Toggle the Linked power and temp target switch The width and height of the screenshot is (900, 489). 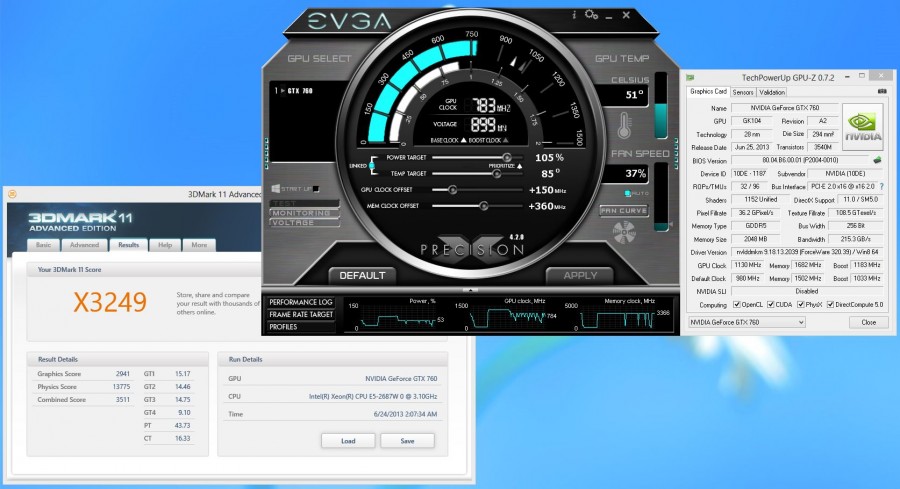(372, 166)
